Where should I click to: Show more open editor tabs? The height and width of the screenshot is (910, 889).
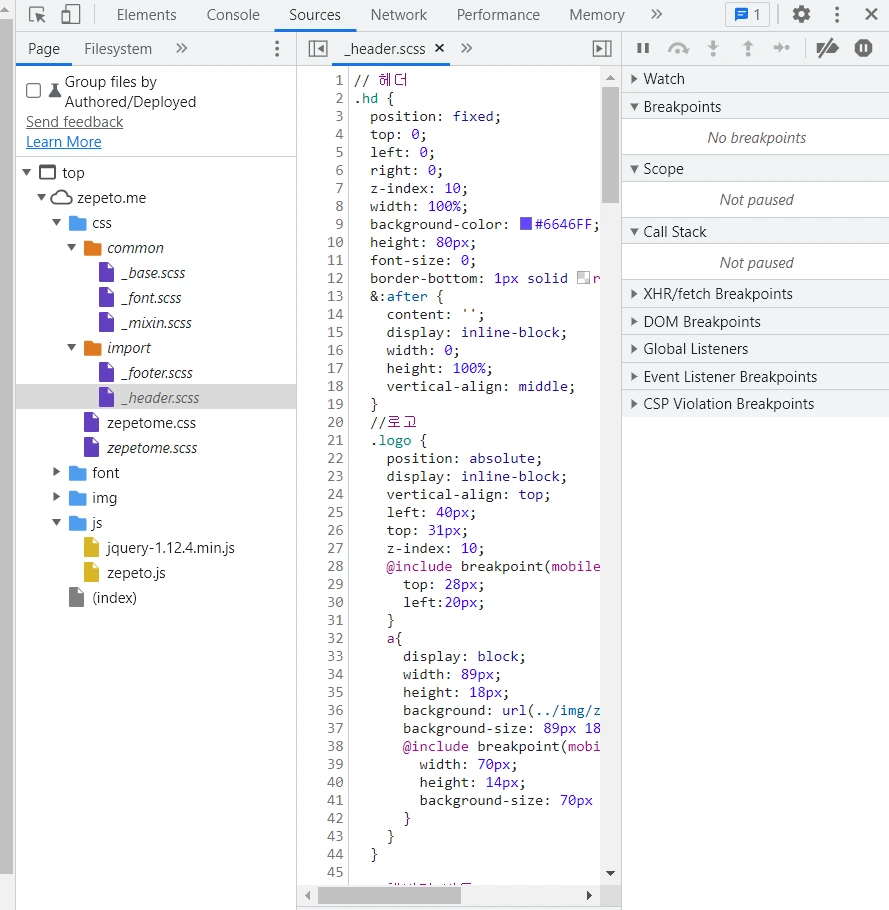(467, 48)
